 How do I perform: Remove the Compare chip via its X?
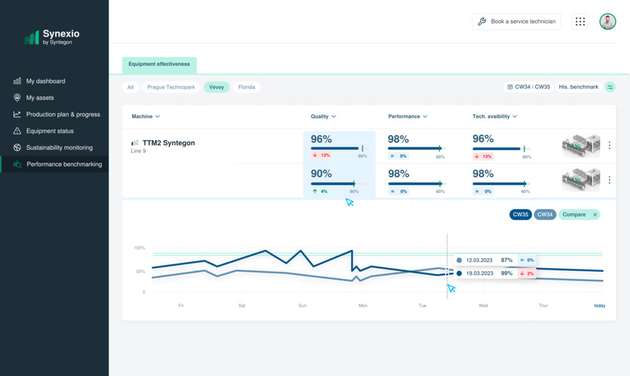595,215
